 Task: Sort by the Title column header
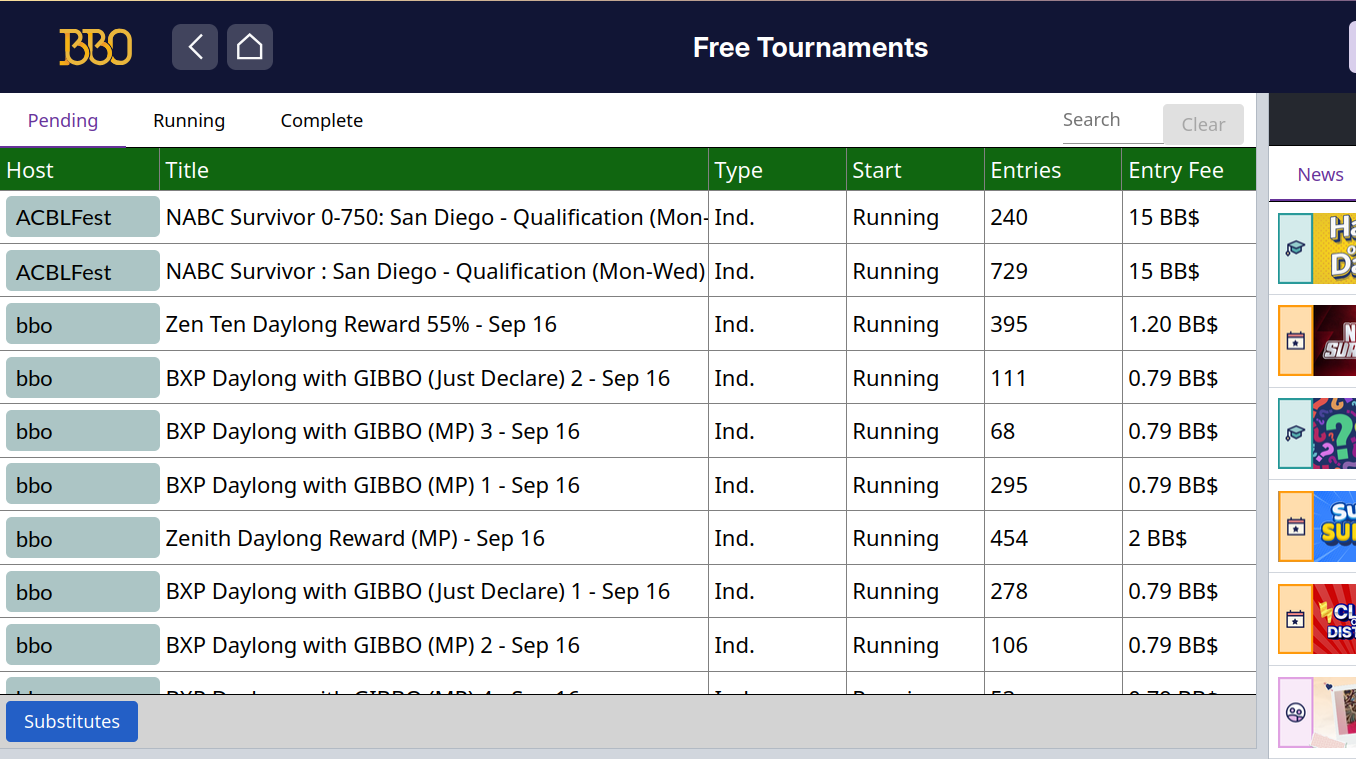tap(434, 170)
